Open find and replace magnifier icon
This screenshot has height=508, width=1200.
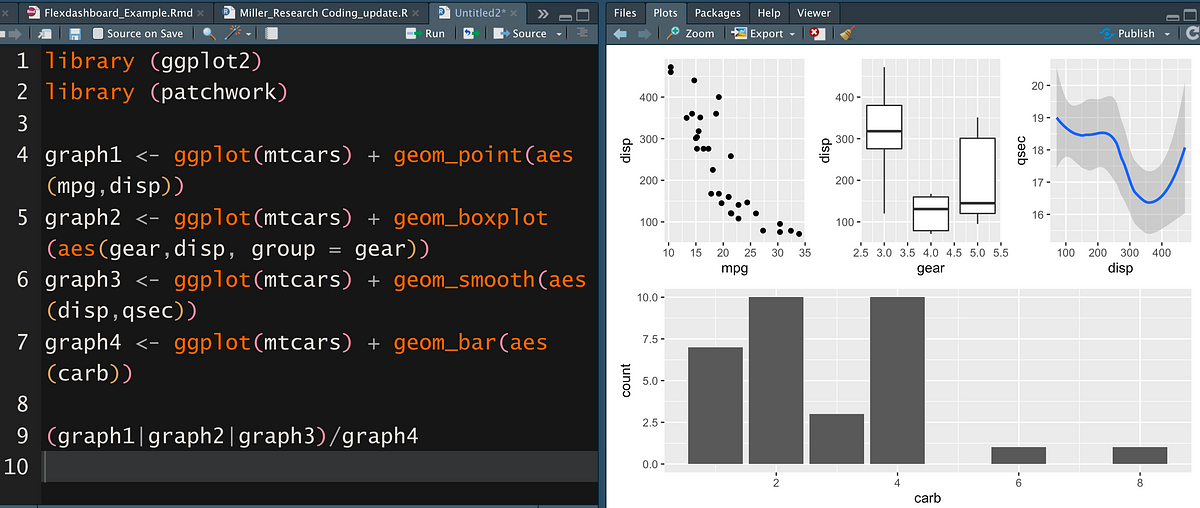(x=209, y=33)
